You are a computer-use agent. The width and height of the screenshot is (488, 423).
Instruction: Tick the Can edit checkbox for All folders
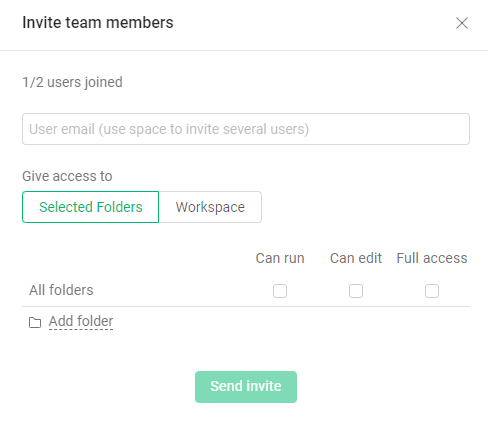click(x=356, y=291)
